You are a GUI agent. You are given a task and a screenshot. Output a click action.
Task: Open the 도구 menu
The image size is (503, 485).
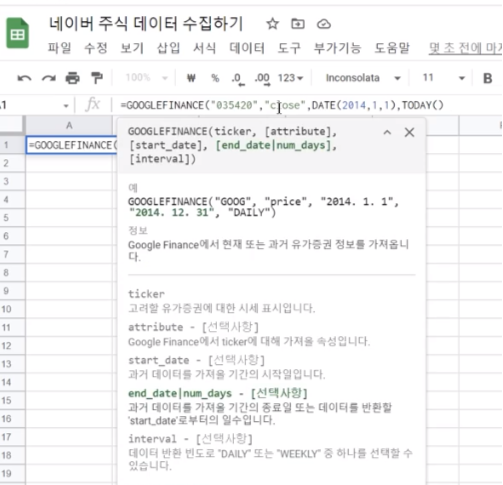pyautogui.click(x=289, y=48)
